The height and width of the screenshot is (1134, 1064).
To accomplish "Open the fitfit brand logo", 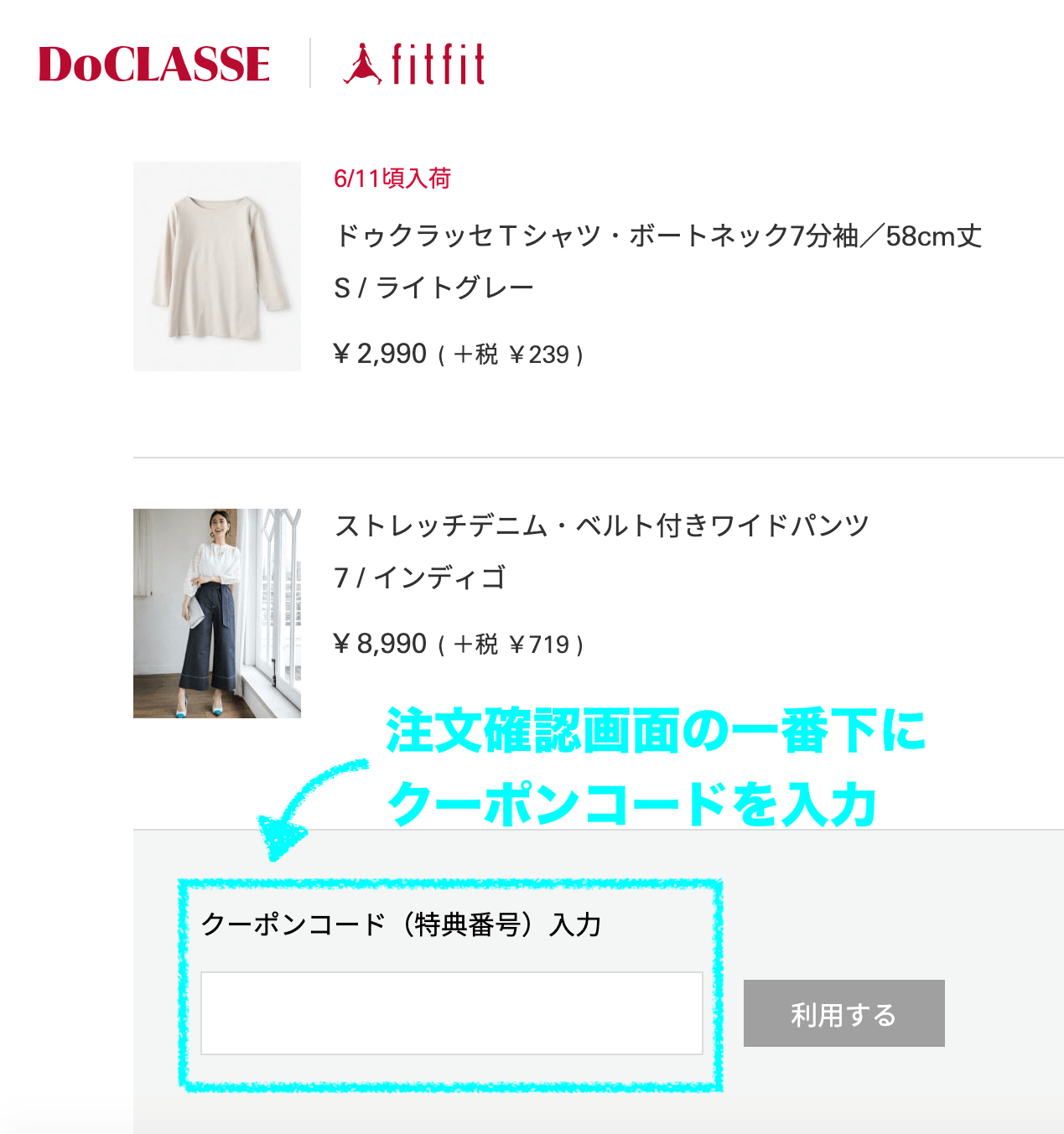I will click(x=414, y=64).
